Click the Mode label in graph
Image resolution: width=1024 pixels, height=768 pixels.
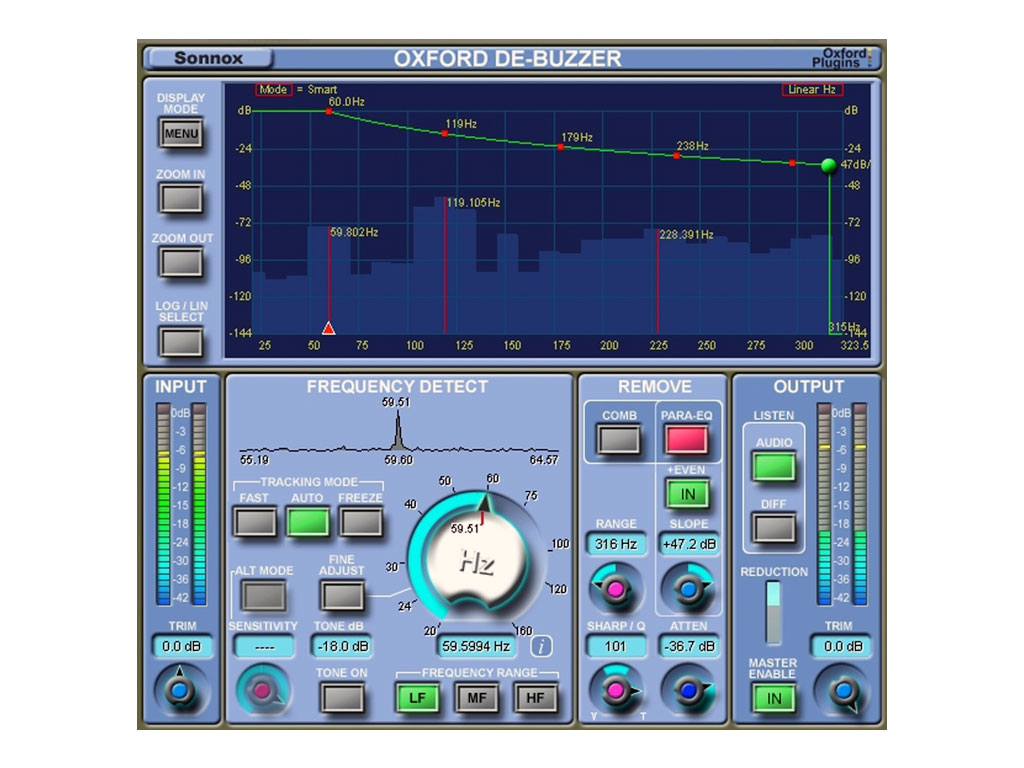pyautogui.click(x=273, y=89)
